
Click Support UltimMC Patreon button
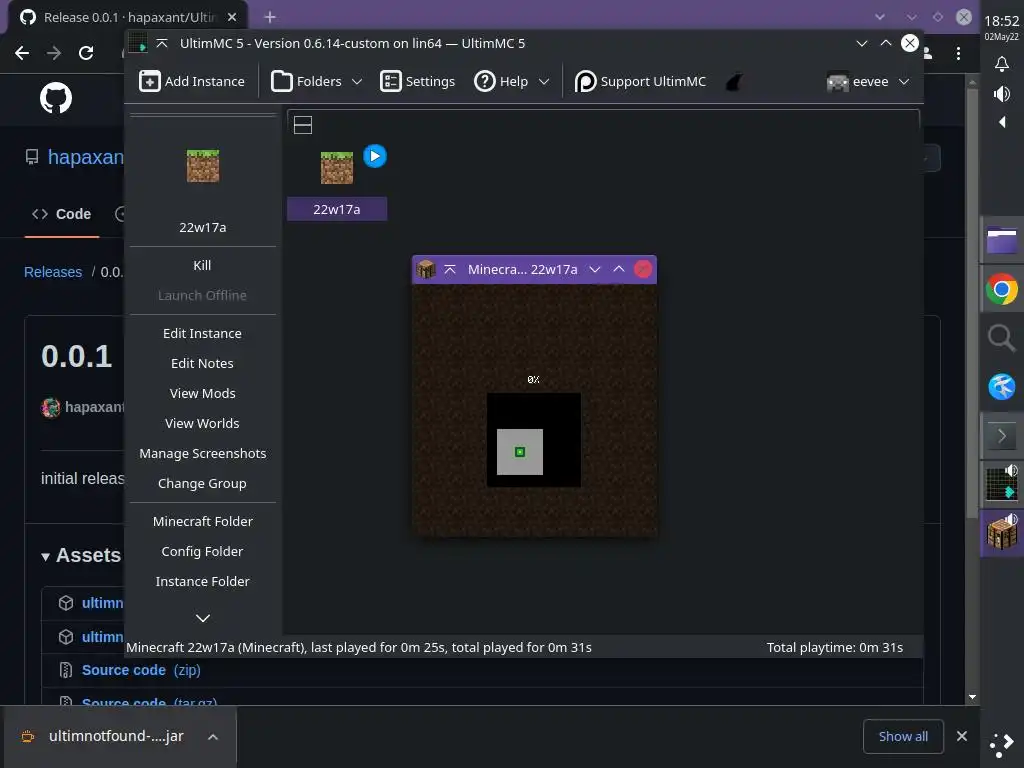click(x=641, y=82)
